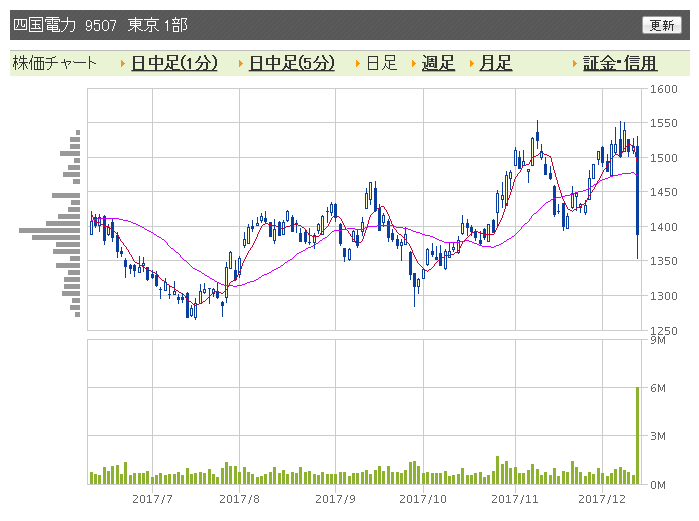Click the orange arrow beside 証金・信用
The width and height of the screenshot is (699, 521).
coord(575,64)
